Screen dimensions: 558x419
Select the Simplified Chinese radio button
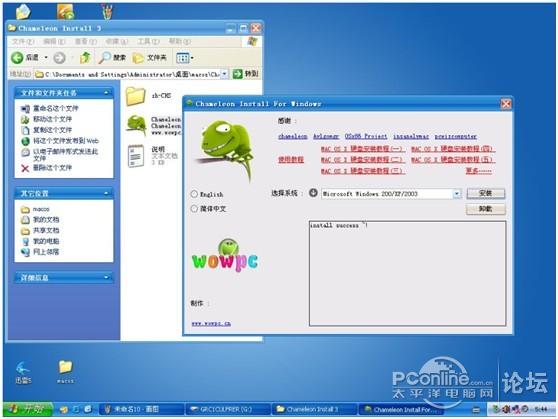click(194, 209)
